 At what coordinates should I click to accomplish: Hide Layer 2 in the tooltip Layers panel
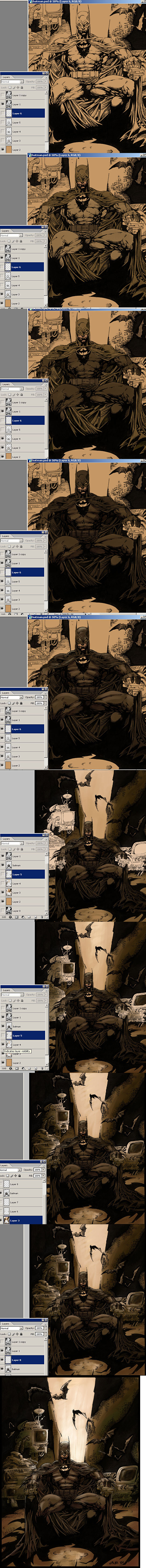pos(3,1063)
